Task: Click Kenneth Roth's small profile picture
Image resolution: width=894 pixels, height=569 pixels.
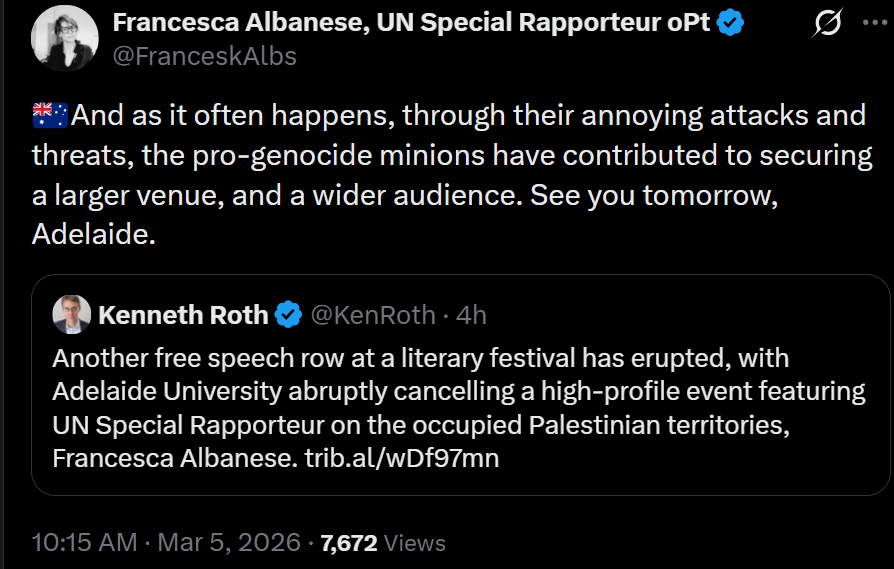Action: (x=72, y=315)
